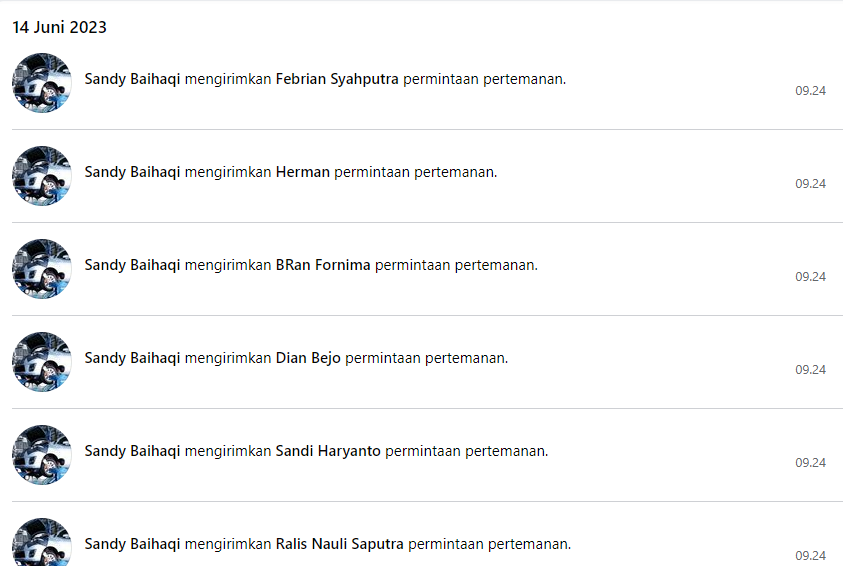Screen dimensions: 843x566
Task: Click Sandy Baihaqi name in BRan Fornima row
Action: [x=132, y=265]
